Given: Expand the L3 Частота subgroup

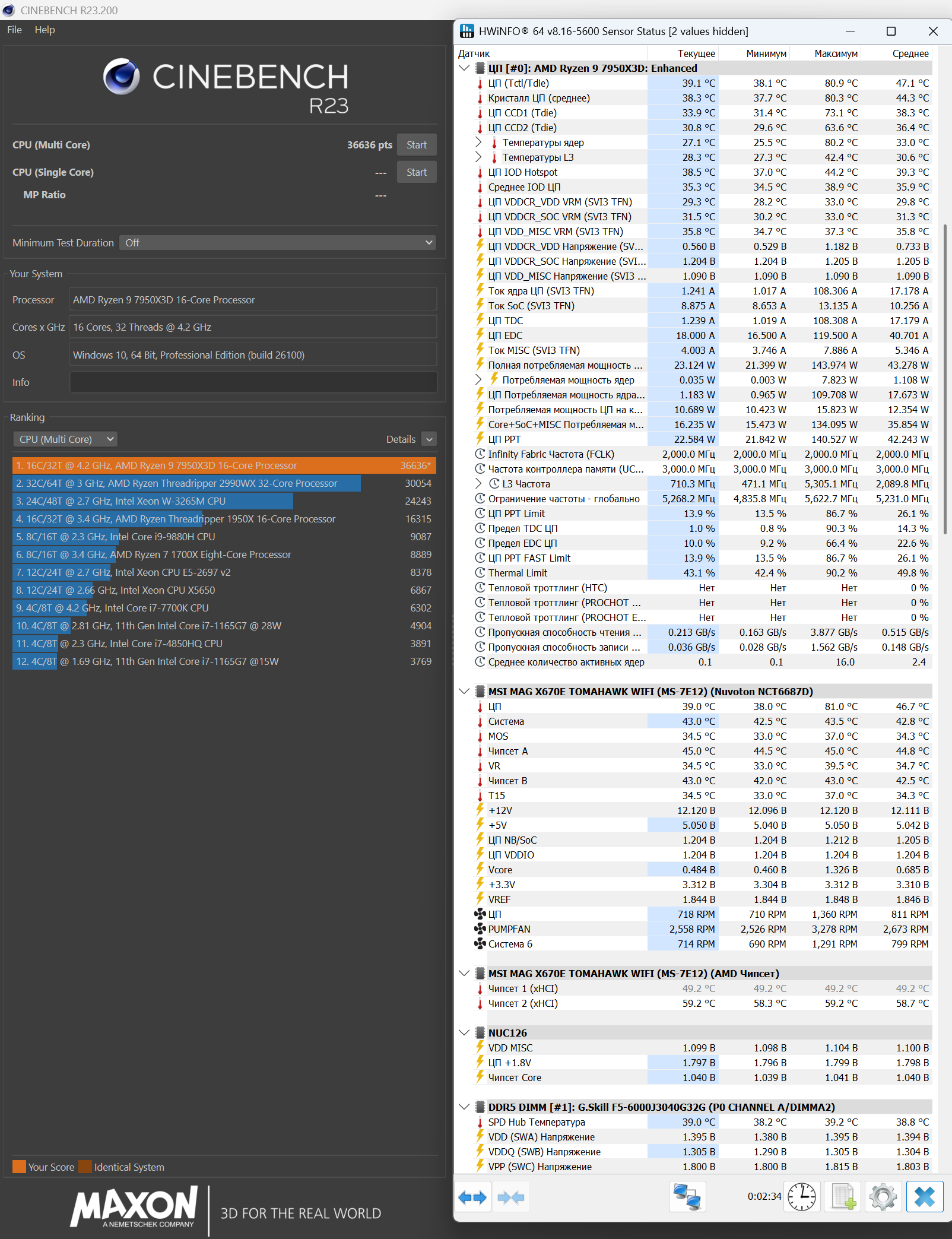Looking at the screenshot, I should tap(478, 484).
